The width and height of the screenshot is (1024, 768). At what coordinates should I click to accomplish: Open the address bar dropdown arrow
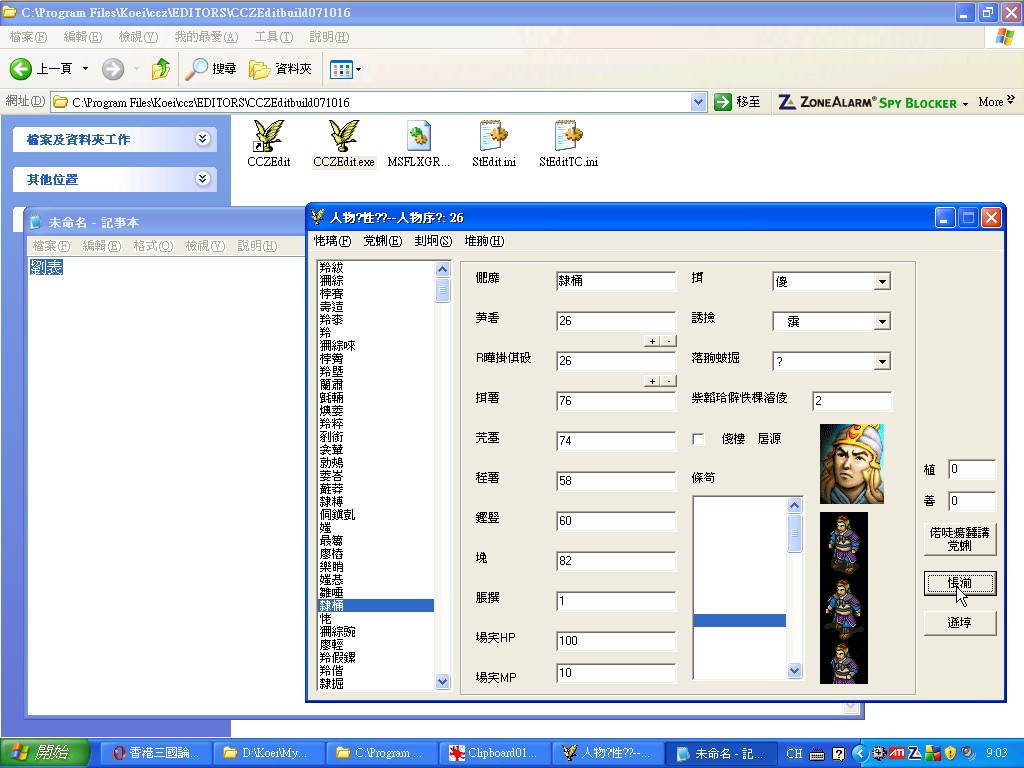click(x=698, y=102)
